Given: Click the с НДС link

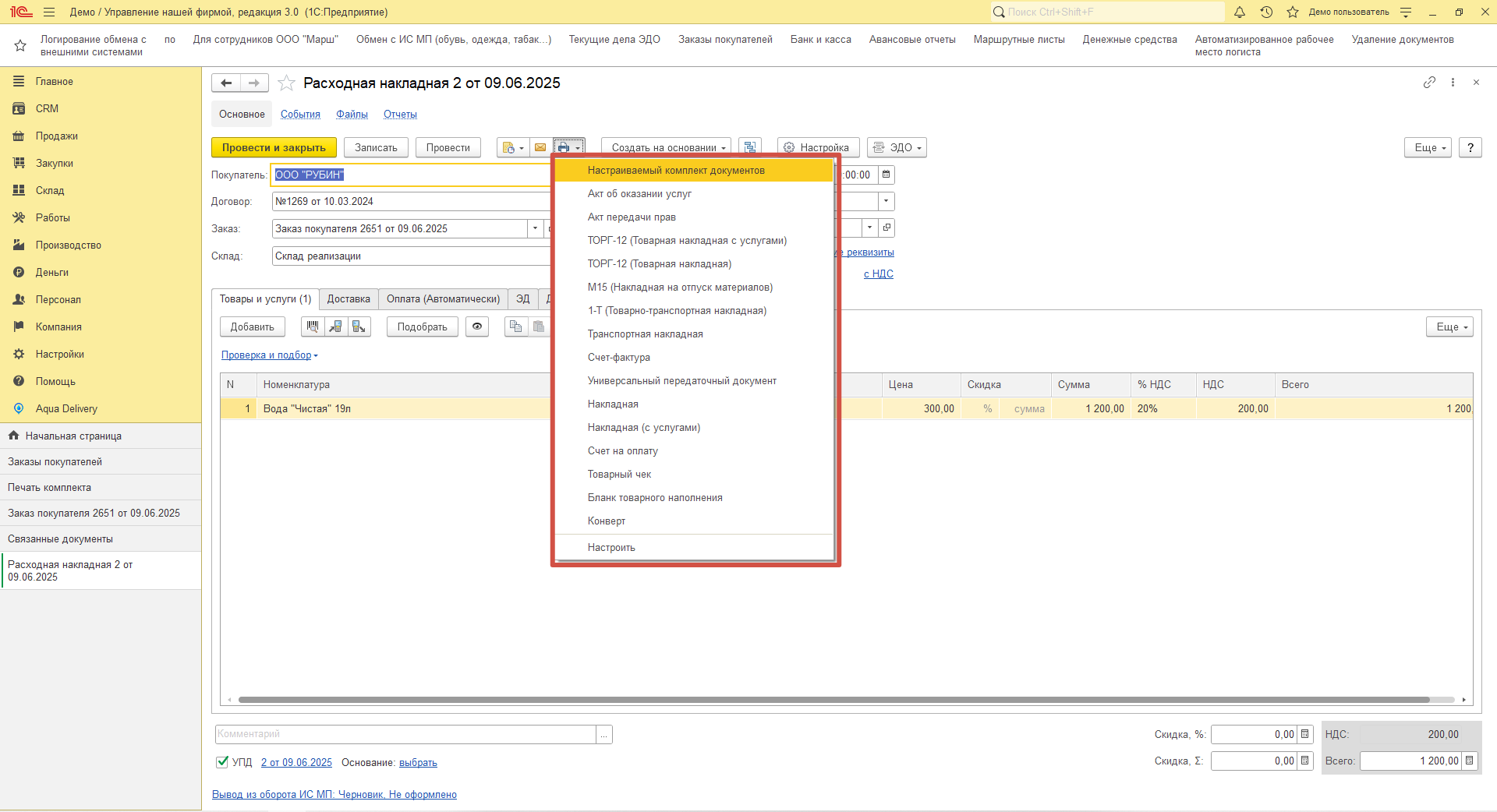Looking at the screenshot, I should coord(879,274).
